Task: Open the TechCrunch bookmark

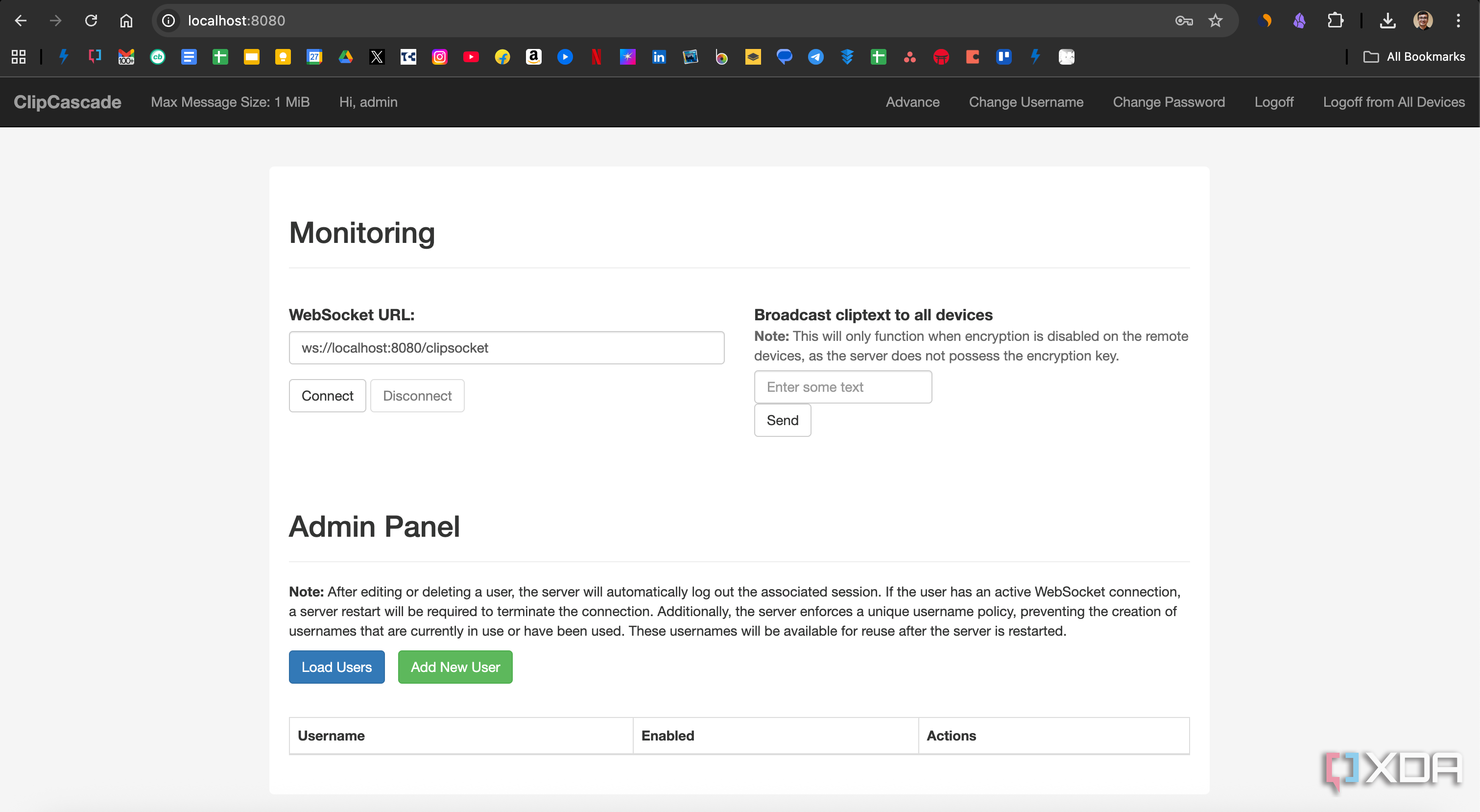Action: coord(408,57)
